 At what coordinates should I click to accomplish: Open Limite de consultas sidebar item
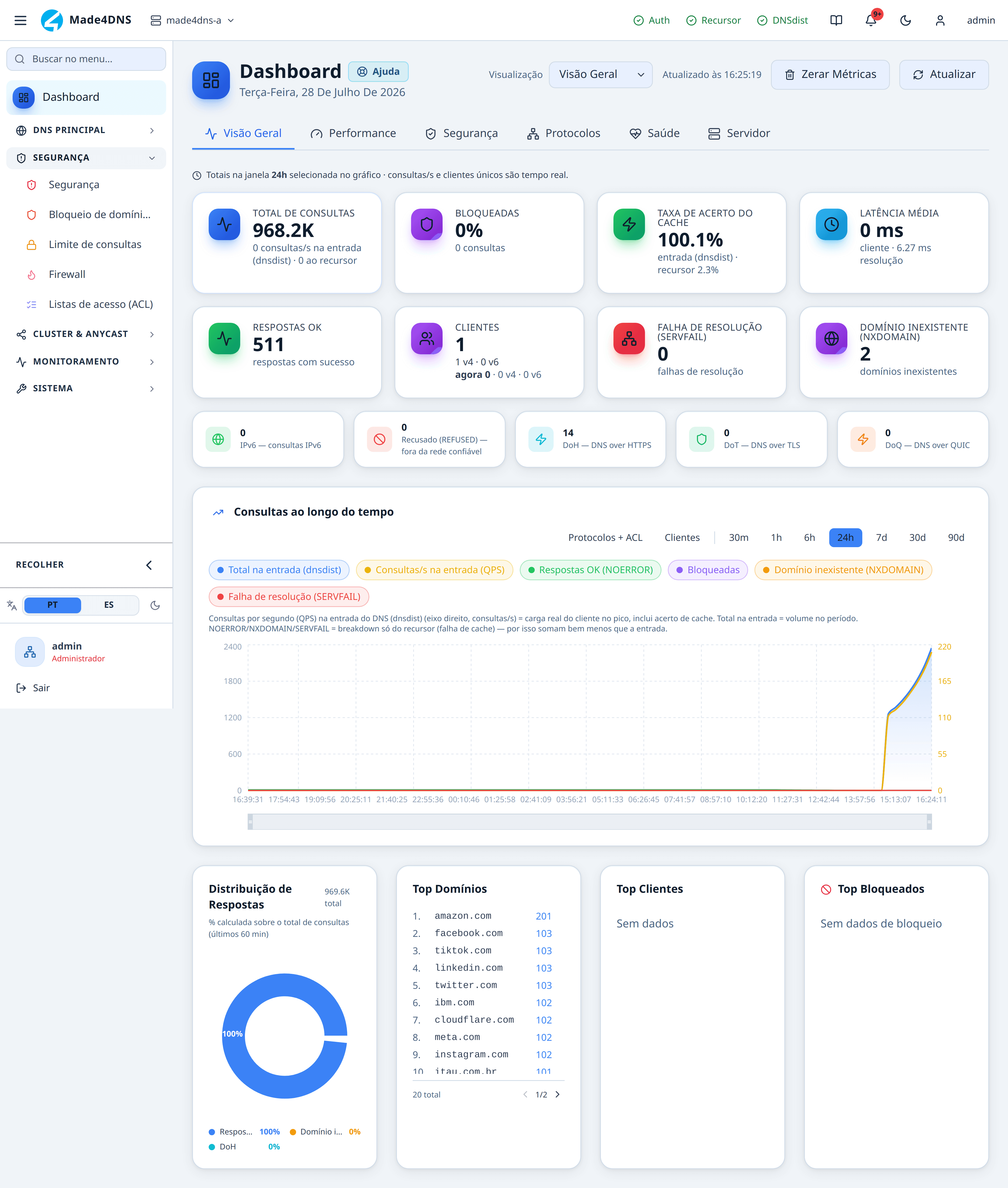(86, 245)
